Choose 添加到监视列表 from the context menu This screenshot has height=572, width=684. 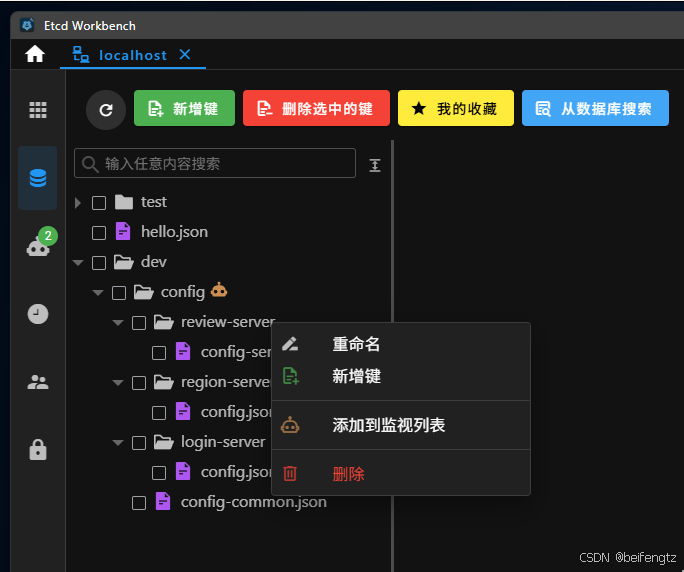tap(401, 425)
